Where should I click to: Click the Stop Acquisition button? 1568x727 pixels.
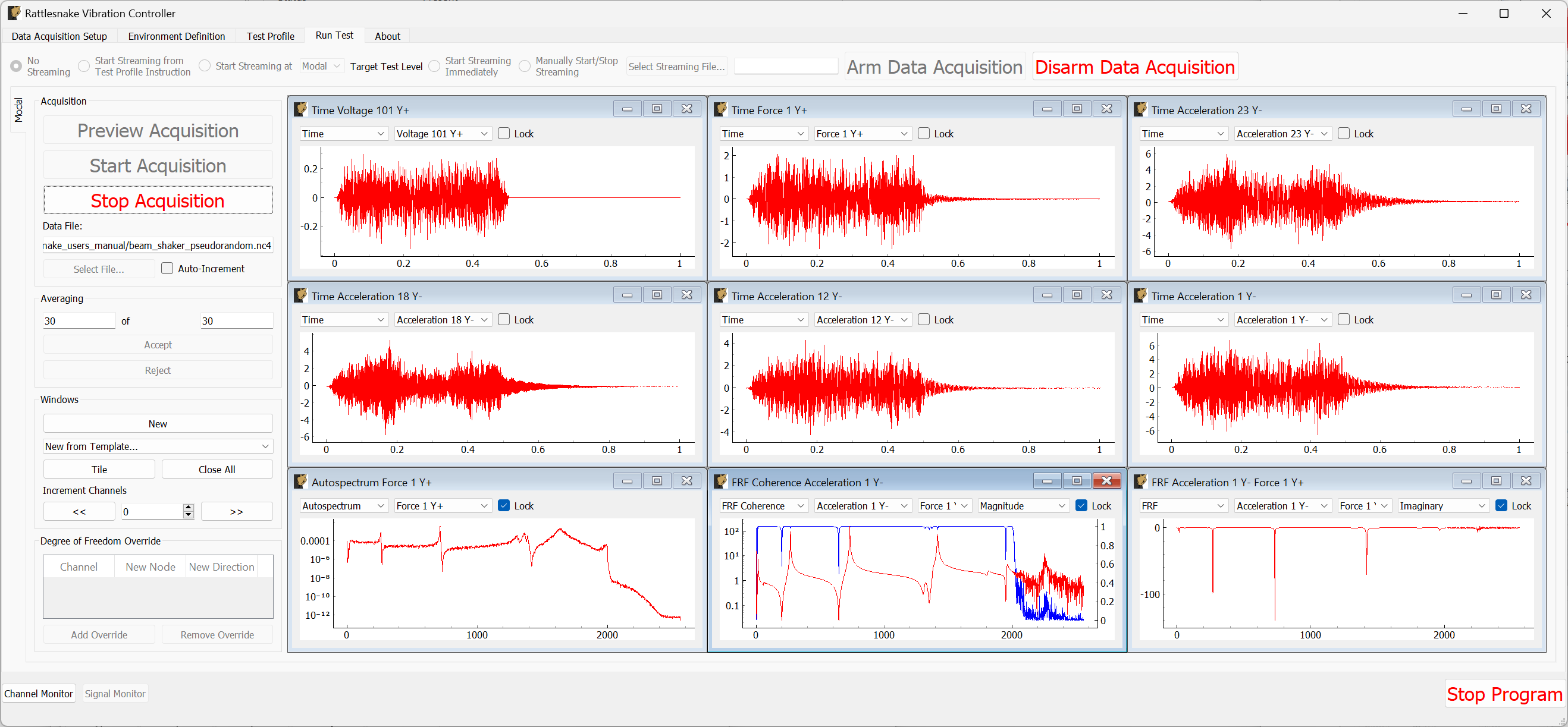click(x=158, y=201)
